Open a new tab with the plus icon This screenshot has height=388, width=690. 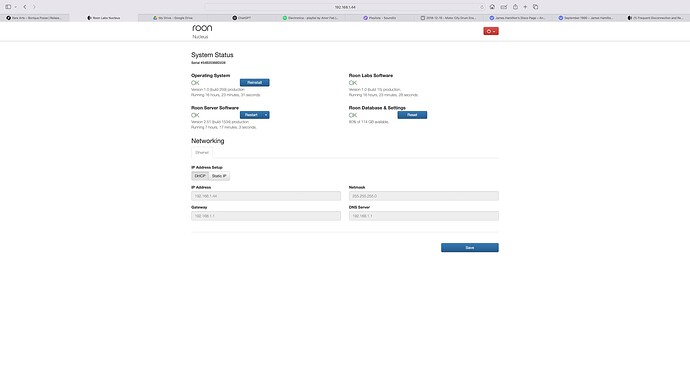tap(525, 7)
